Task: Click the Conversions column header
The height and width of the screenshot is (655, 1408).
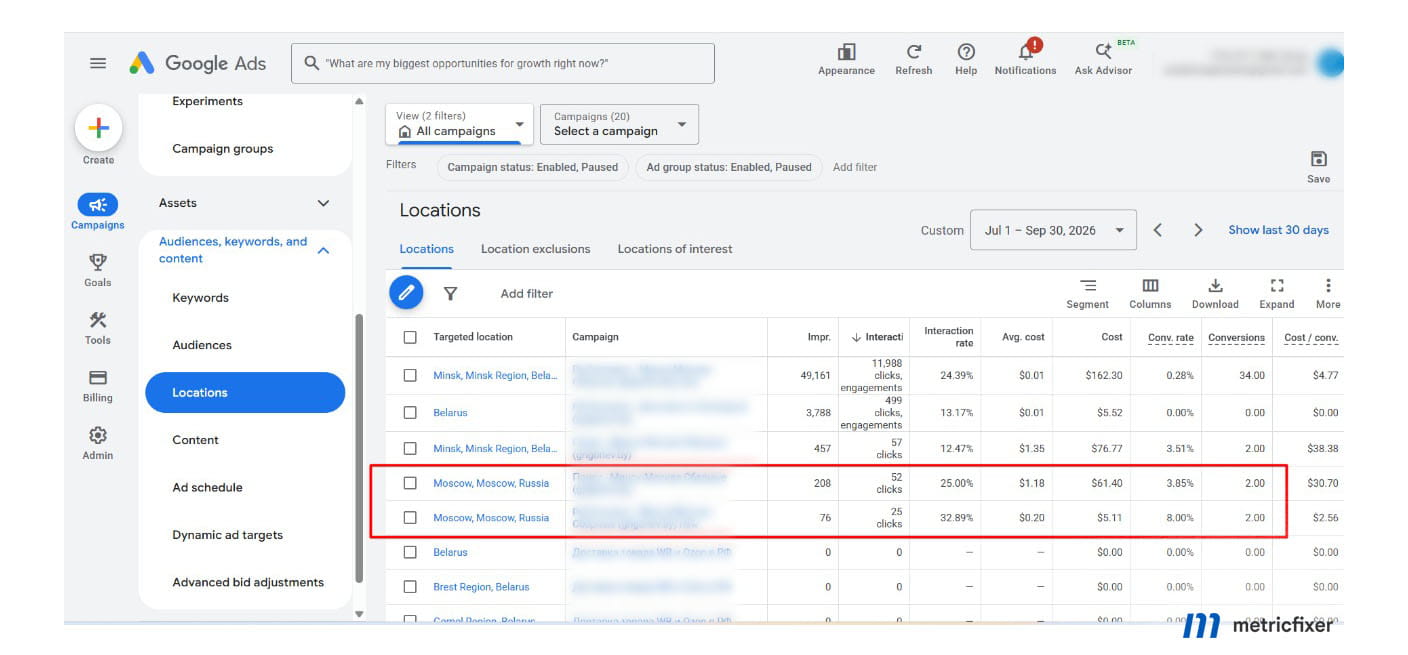Action: (x=1236, y=338)
